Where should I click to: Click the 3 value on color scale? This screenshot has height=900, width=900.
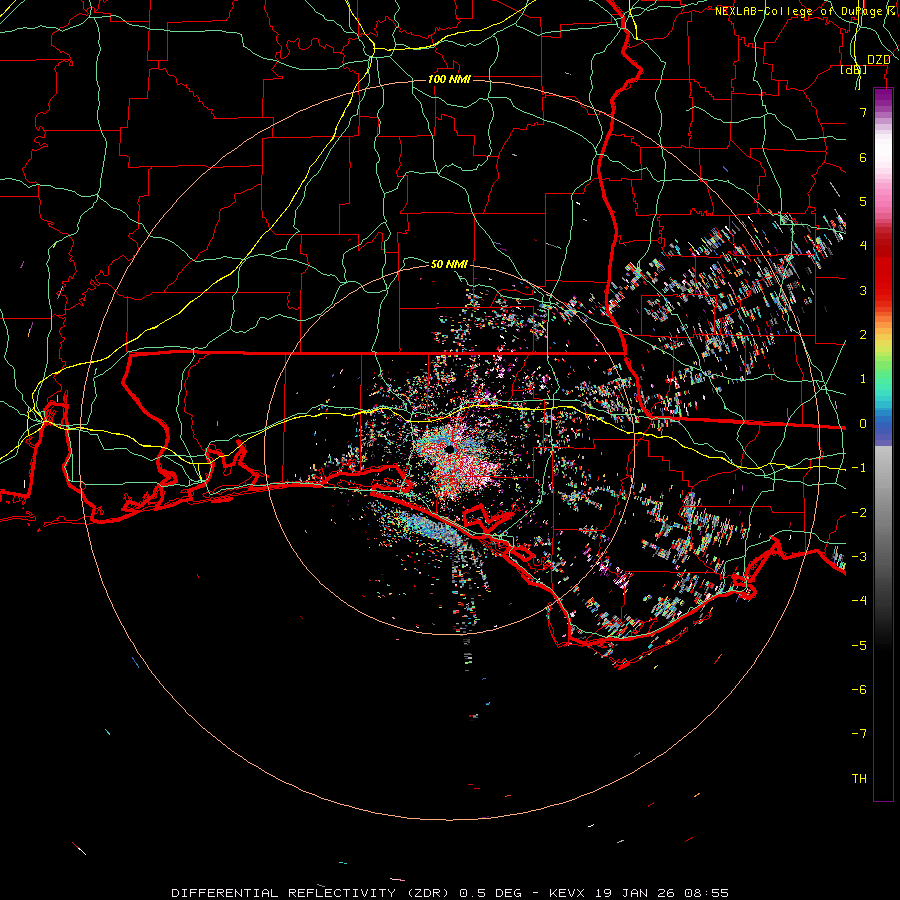click(863, 290)
